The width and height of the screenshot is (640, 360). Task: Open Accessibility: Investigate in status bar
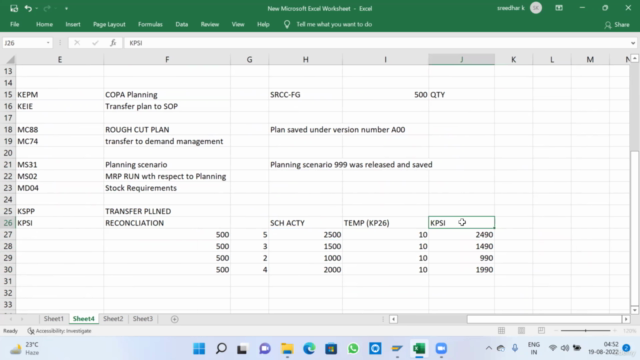[x=60, y=331]
